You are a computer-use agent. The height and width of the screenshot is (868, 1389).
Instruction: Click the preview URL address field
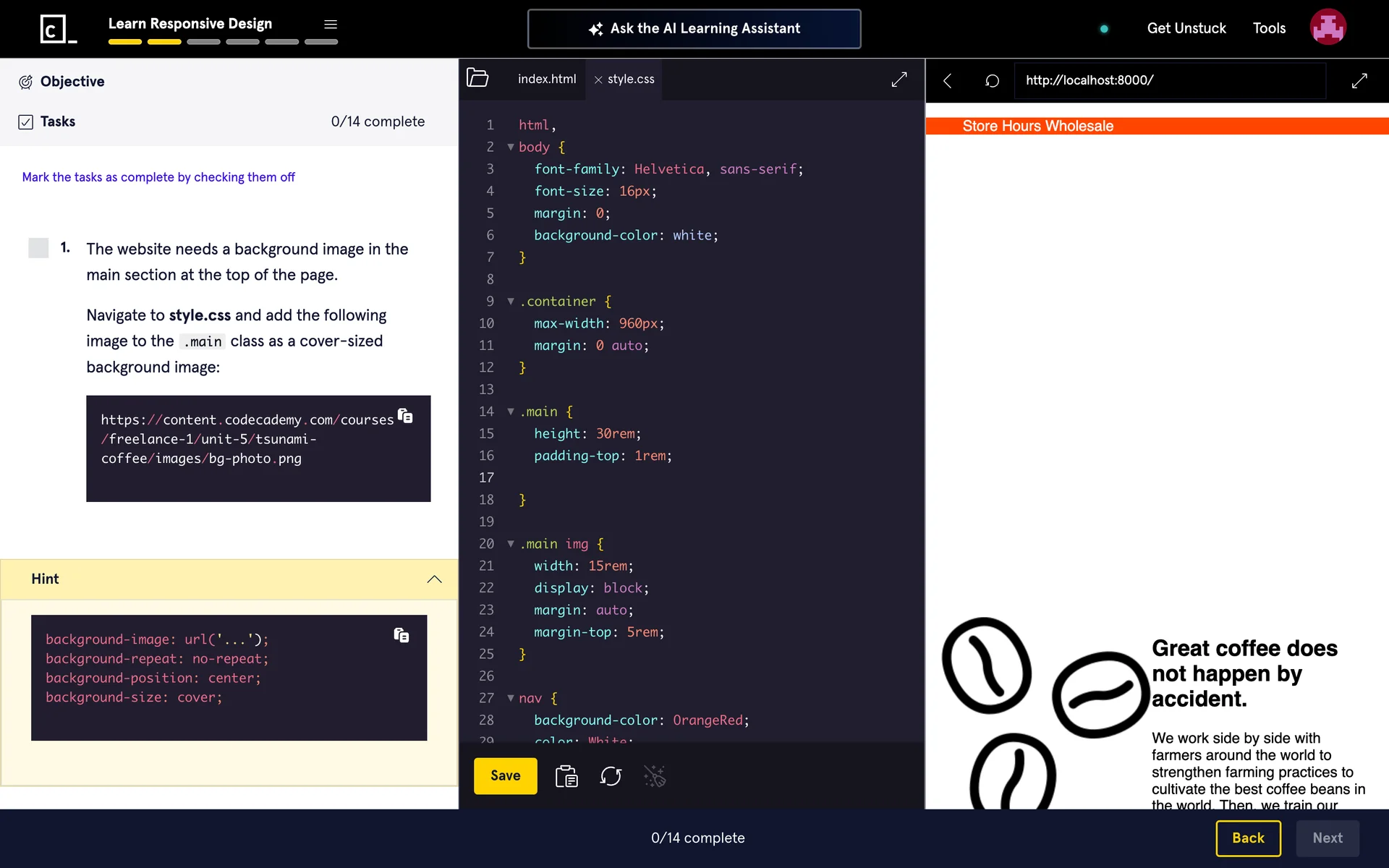coord(1169,80)
